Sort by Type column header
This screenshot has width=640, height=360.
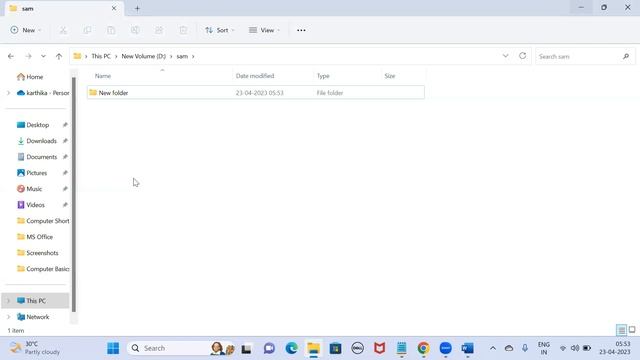tap(323, 76)
